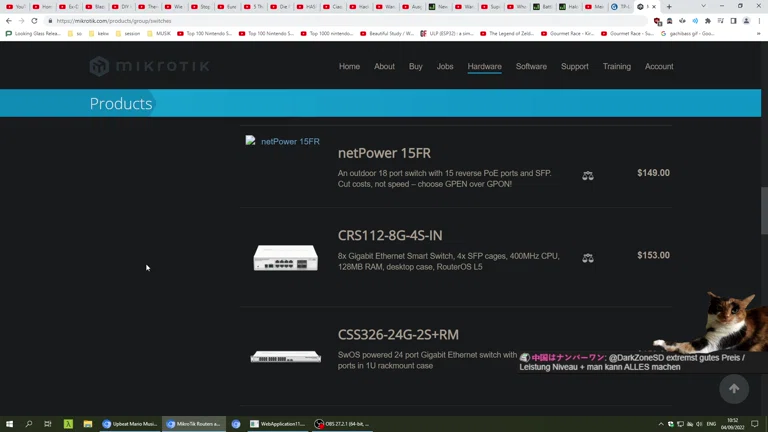Click compare scales icon for netPower 15FR

pyautogui.click(x=588, y=176)
